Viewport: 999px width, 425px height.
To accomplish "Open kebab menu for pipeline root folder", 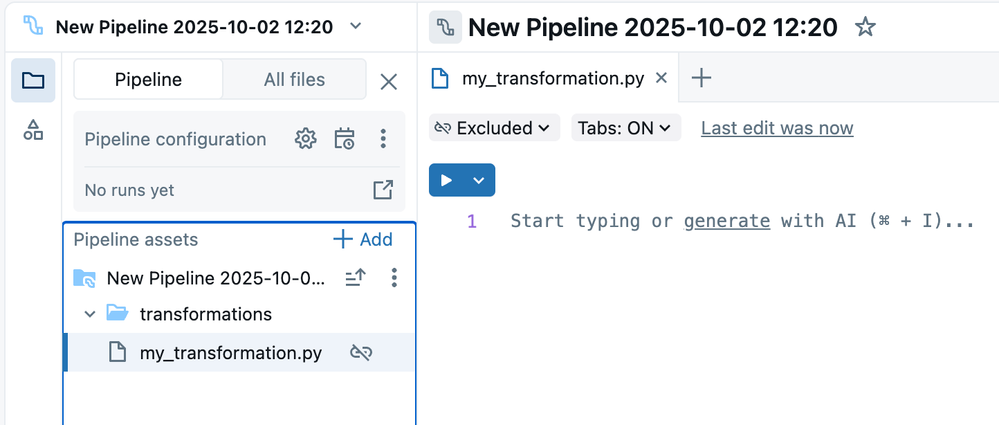I will pos(394,277).
